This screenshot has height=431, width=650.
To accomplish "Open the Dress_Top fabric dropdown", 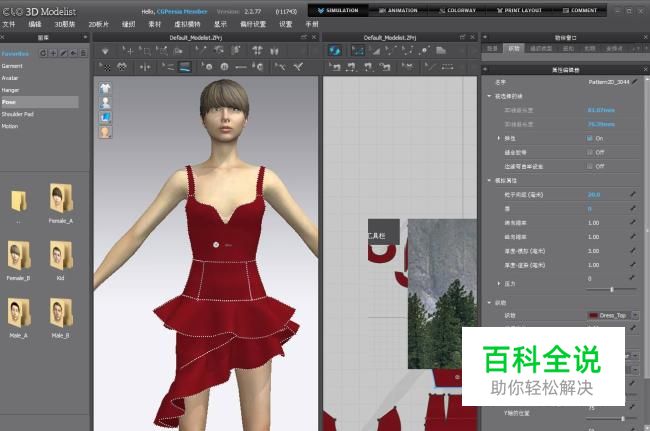I will coord(636,315).
